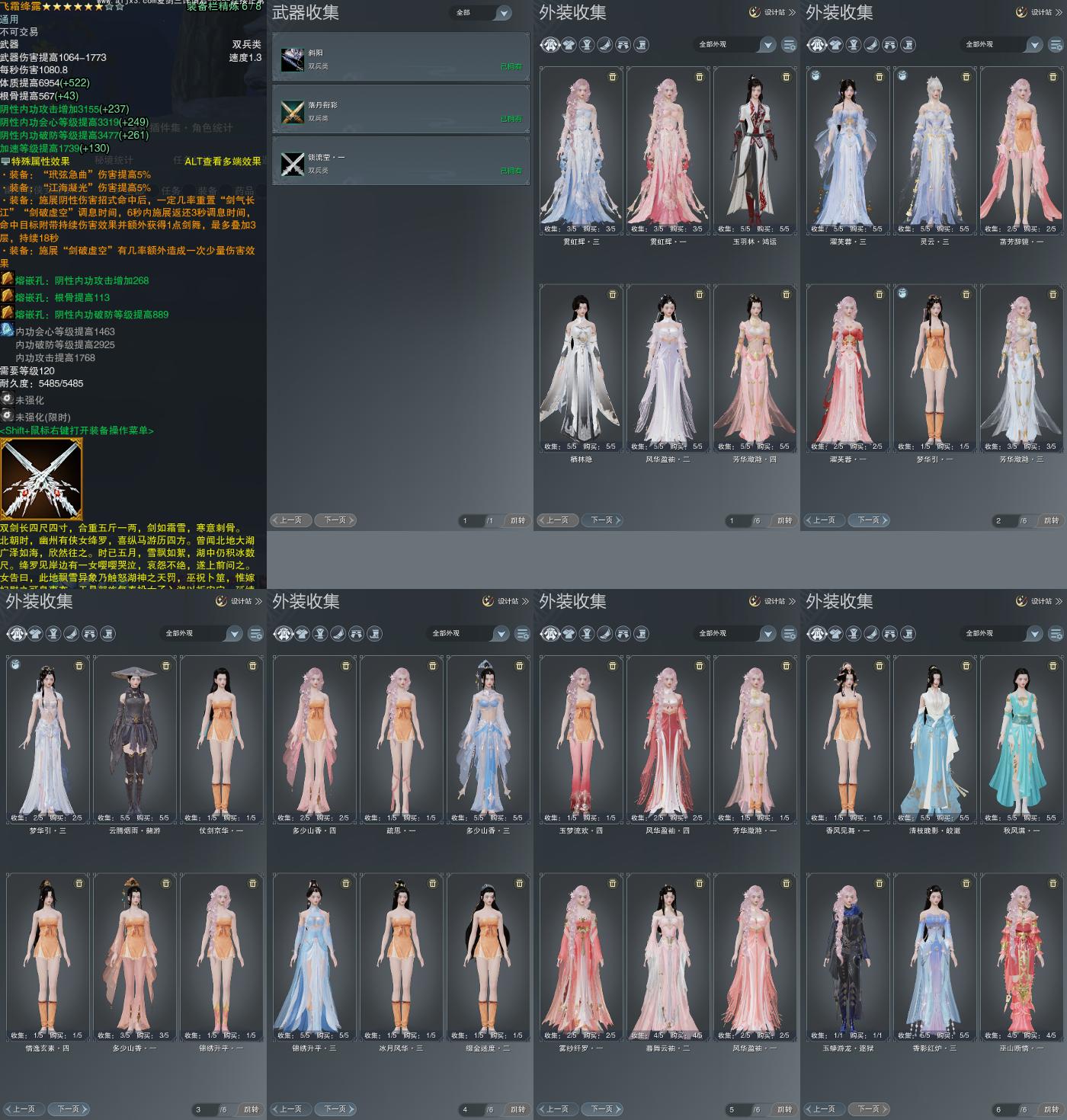The height and width of the screenshot is (1120, 1067).
Task: Click 下一页 on outfit page 1
Action: coord(602,520)
